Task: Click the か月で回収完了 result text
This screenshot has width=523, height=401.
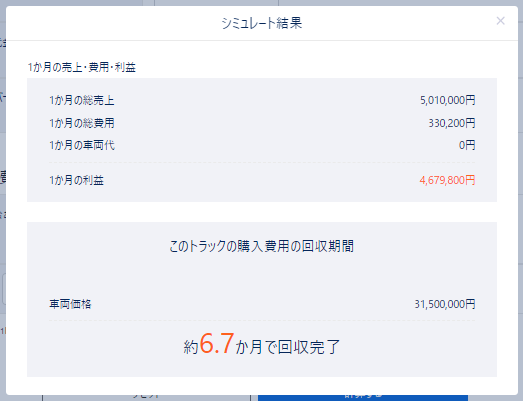Action: coord(288,347)
